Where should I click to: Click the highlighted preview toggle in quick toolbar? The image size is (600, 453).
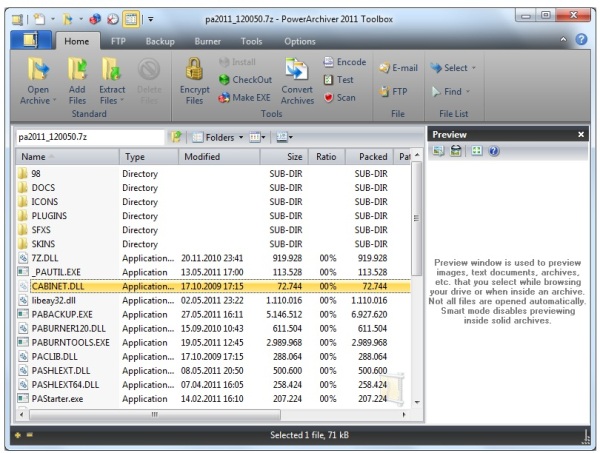(131, 19)
